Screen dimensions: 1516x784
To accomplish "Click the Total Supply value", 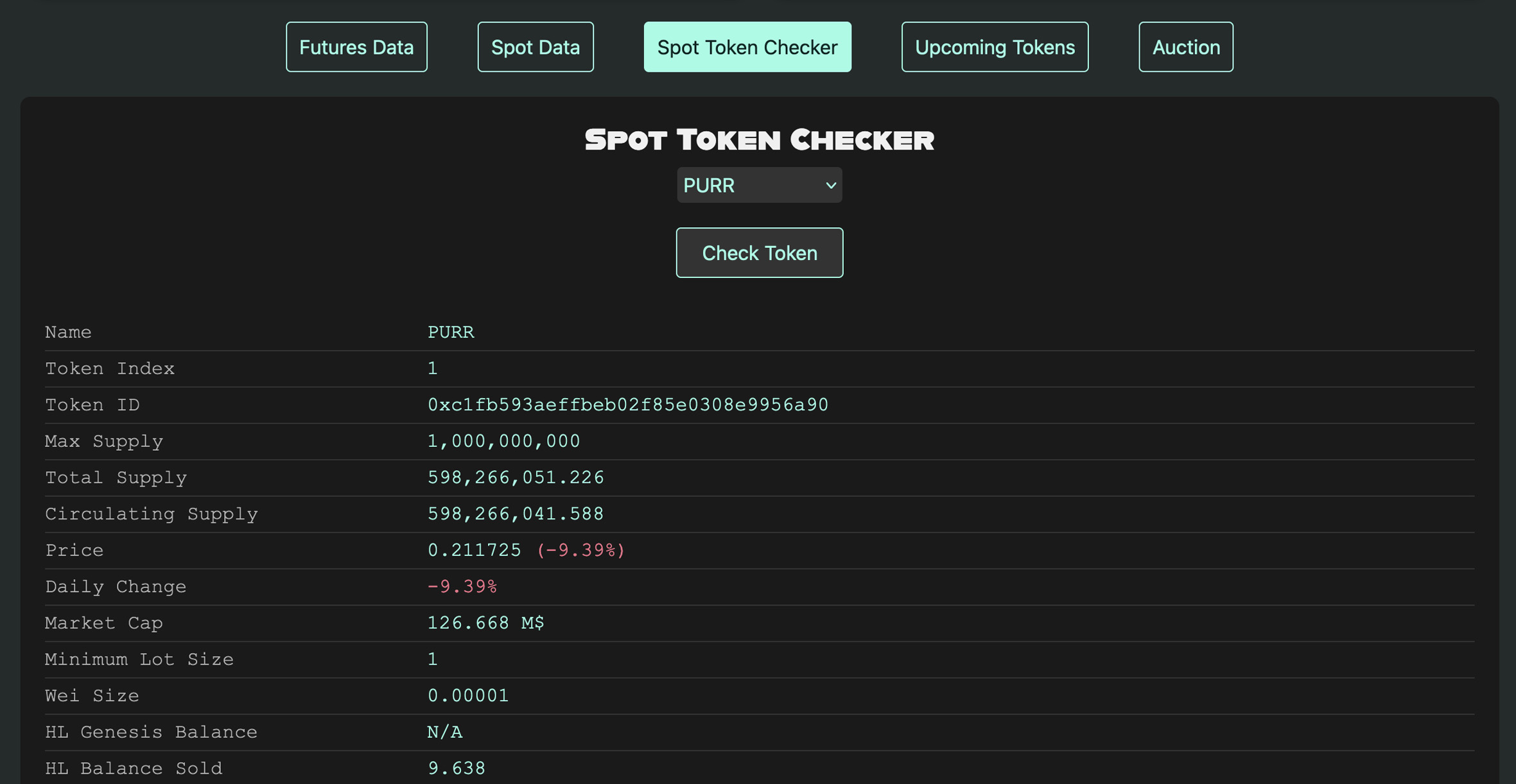I will coord(516,478).
